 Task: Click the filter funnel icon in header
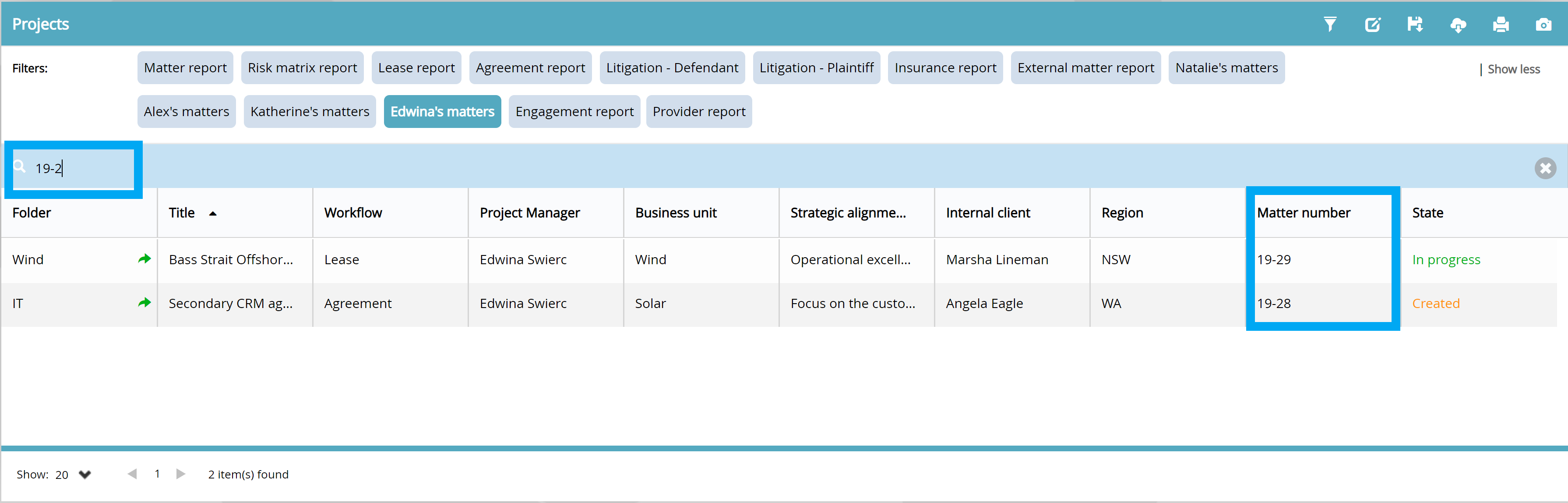tap(1330, 25)
